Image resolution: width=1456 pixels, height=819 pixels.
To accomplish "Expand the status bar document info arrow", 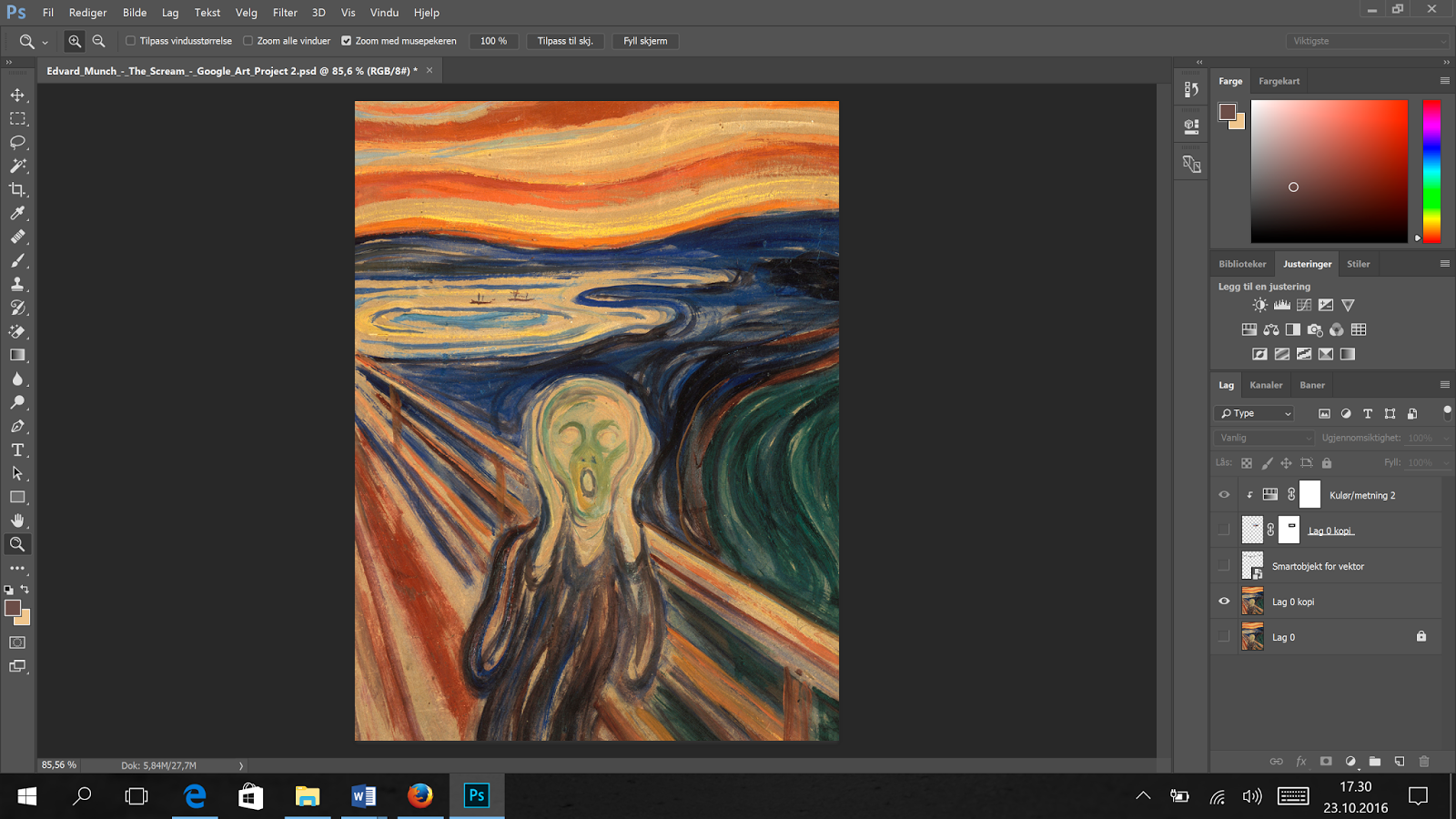I will [x=241, y=765].
